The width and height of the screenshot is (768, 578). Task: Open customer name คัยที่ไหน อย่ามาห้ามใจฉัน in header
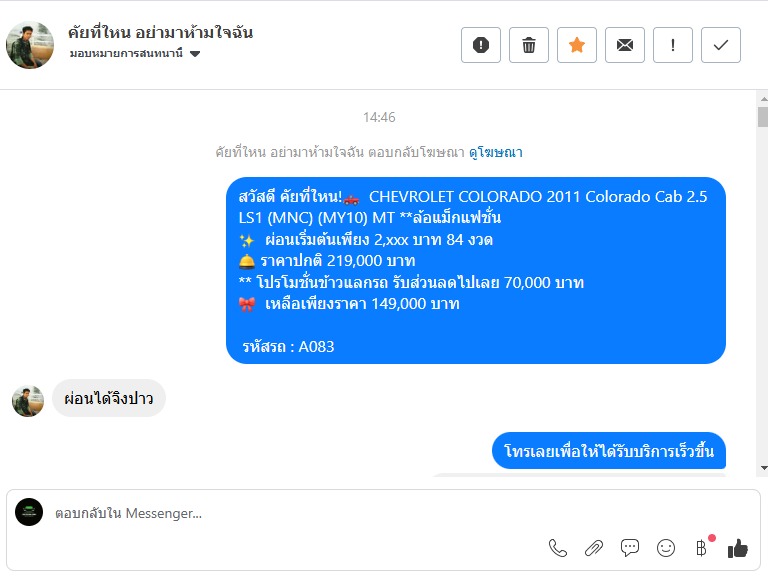161,32
